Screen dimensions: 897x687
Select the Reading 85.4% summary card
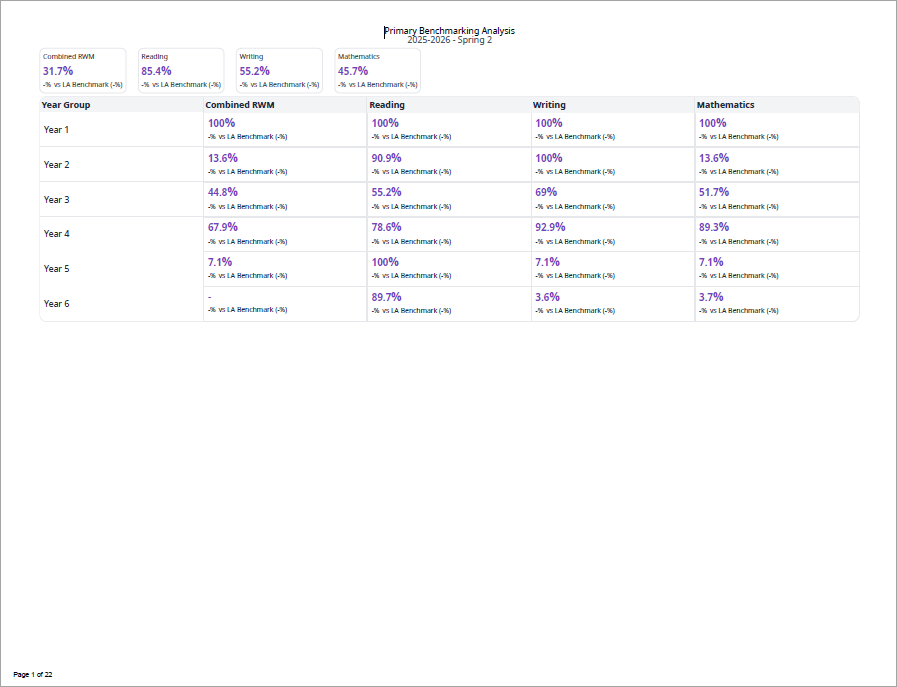coord(180,70)
